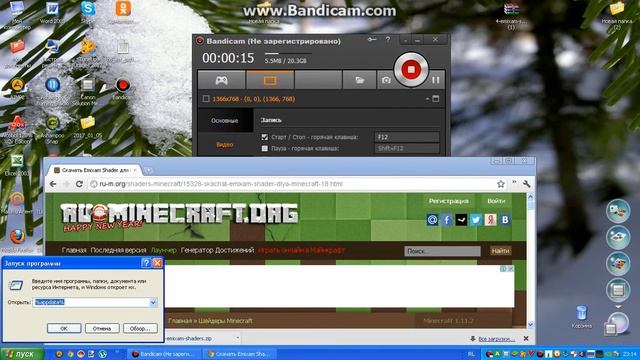Open Bandicam registration key icon
Screen dimensions: 640x360
[x=371, y=40]
